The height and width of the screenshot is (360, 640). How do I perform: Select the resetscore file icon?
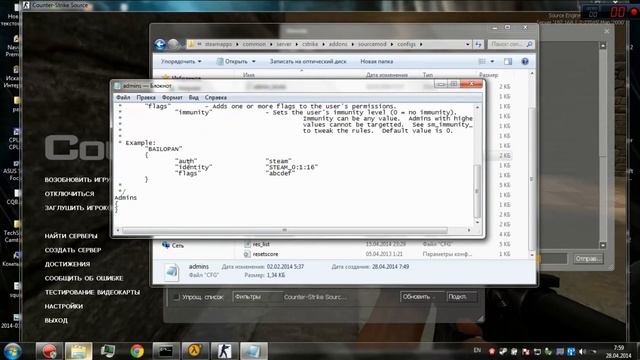[247, 254]
